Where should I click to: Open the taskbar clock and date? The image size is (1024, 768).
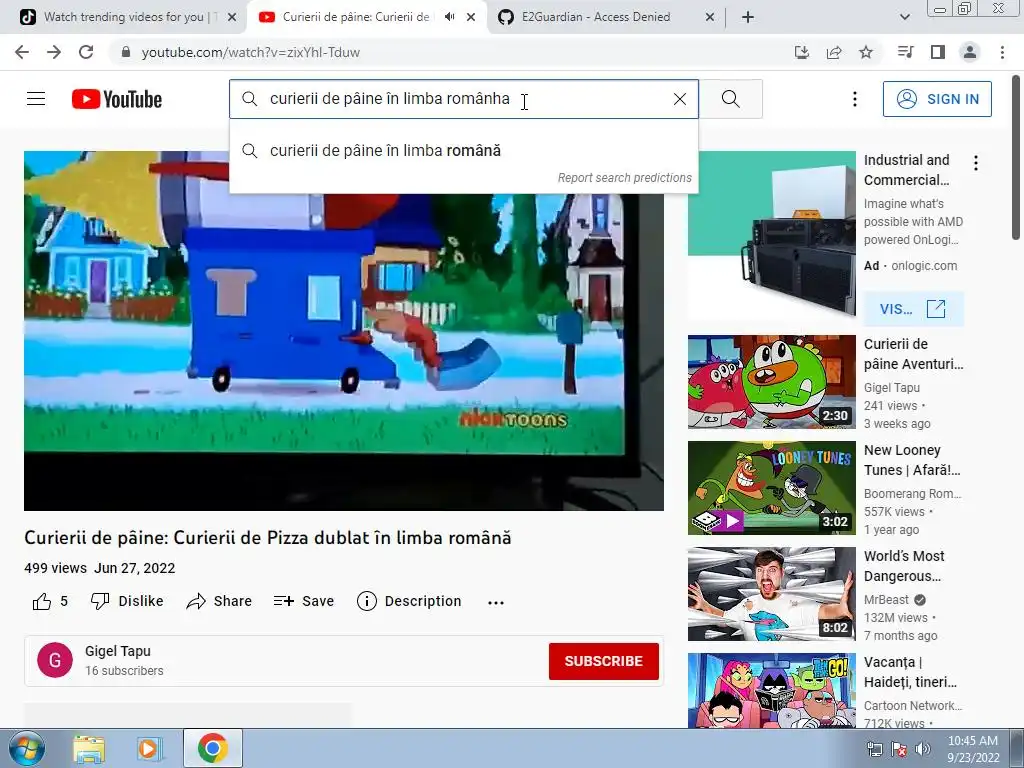[x=973, y=749]
